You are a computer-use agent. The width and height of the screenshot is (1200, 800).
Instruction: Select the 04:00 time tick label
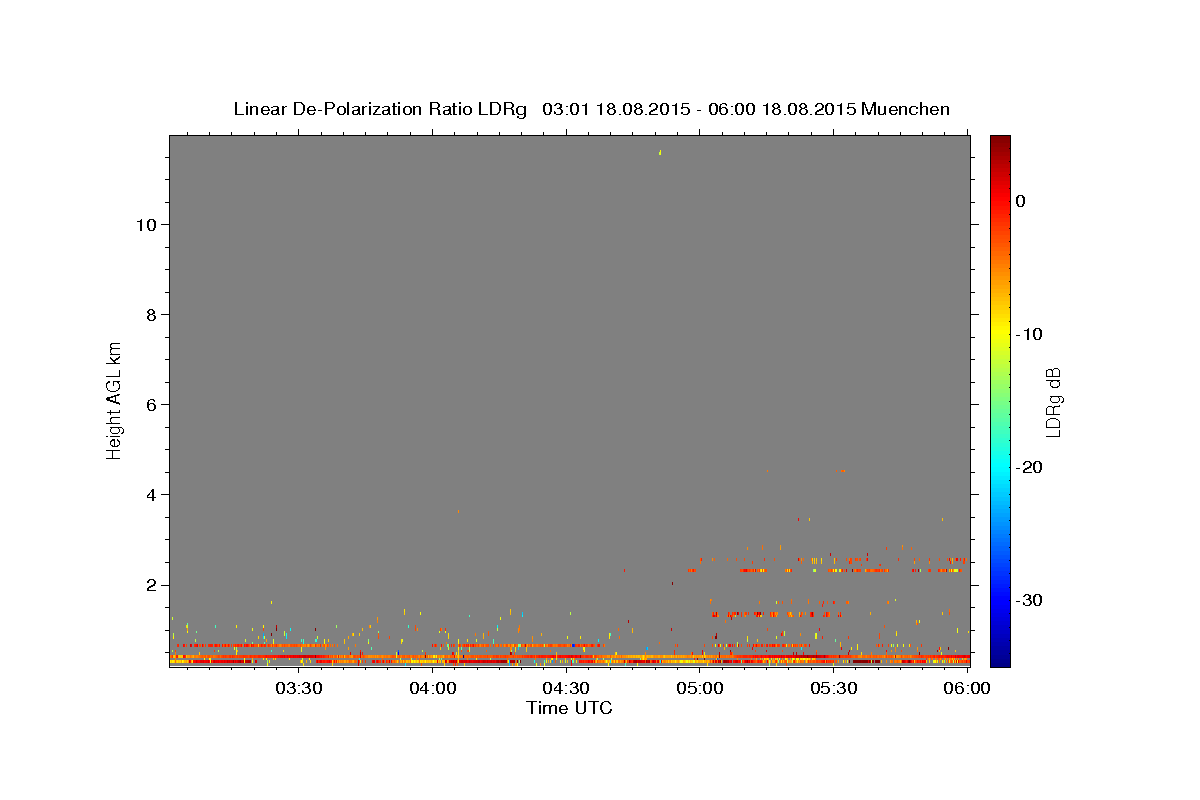pyautogui.click(x=432, y=688)
